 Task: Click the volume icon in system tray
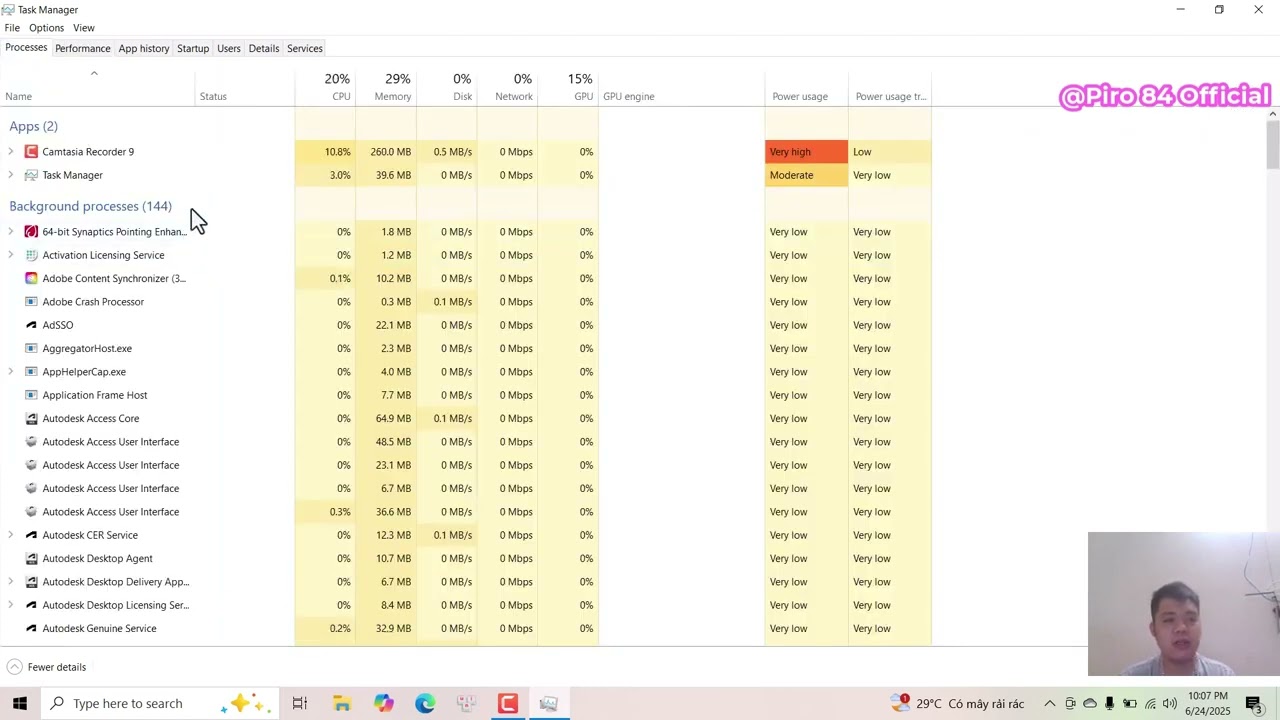click(1169, 703)
